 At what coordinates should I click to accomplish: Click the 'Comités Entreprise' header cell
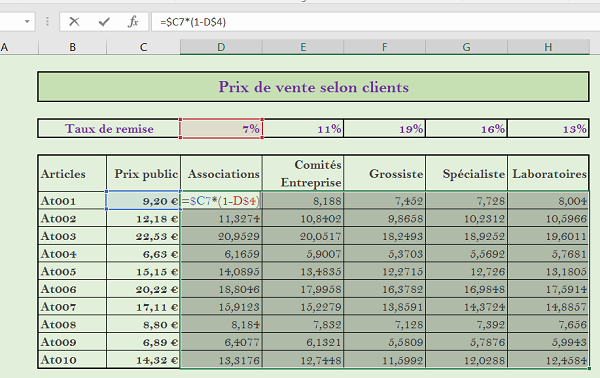pyautogui.click(x=303, y=174)
